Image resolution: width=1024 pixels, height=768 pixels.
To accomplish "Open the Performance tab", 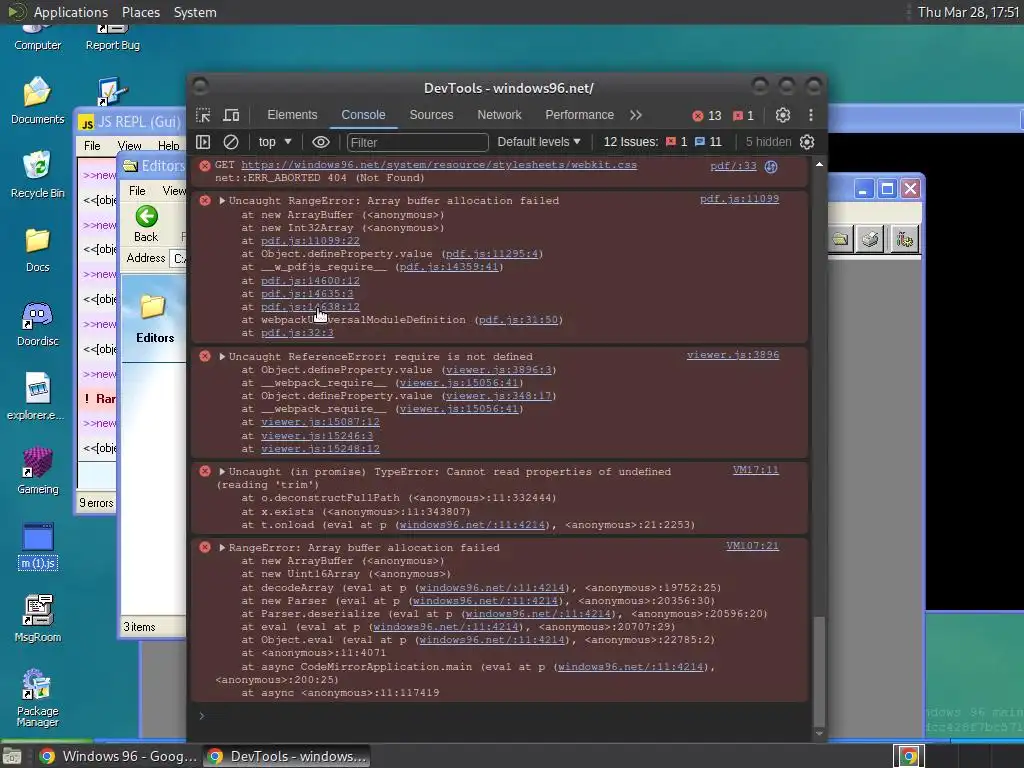I will pyautogui.click(x=579, y=115).
